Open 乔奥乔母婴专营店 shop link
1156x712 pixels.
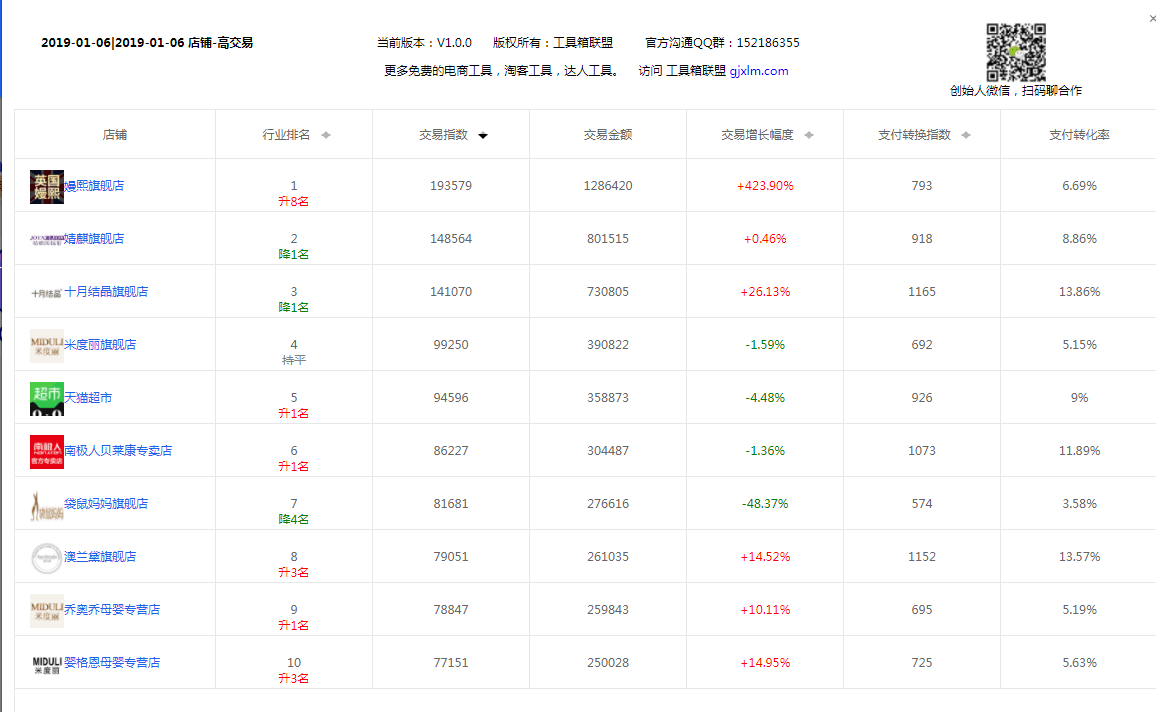click(112, 610)
